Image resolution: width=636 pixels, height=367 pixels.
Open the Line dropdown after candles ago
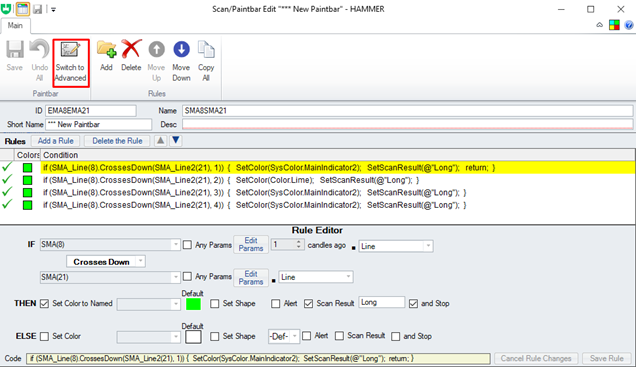(x=428, y=246)
